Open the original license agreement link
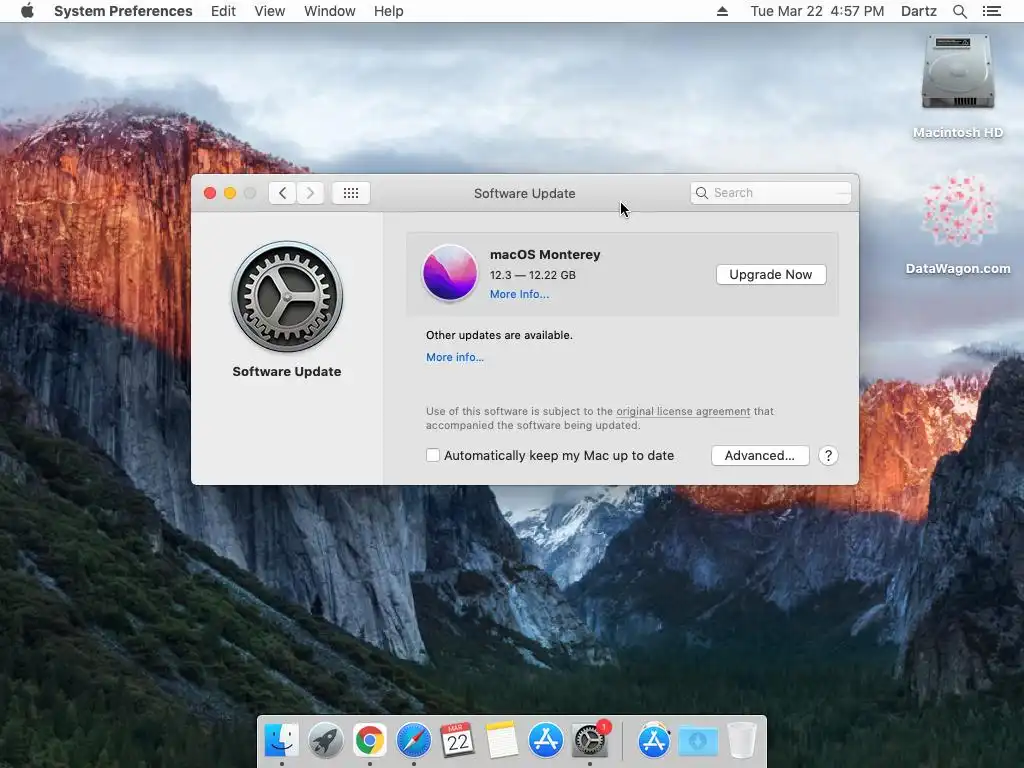The image size is (1024, 768). (x=683, y=411)
